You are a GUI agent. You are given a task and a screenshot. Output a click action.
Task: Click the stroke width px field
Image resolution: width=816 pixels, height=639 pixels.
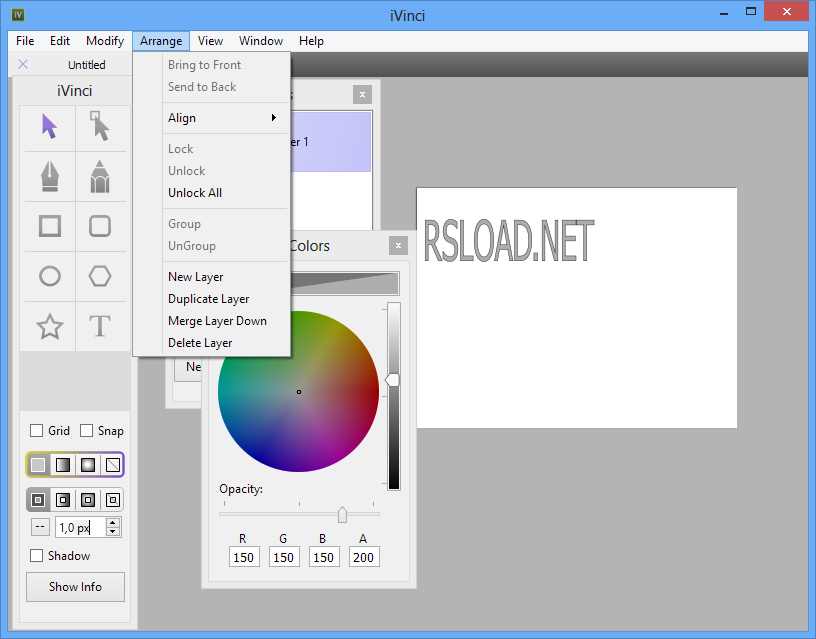81,527
